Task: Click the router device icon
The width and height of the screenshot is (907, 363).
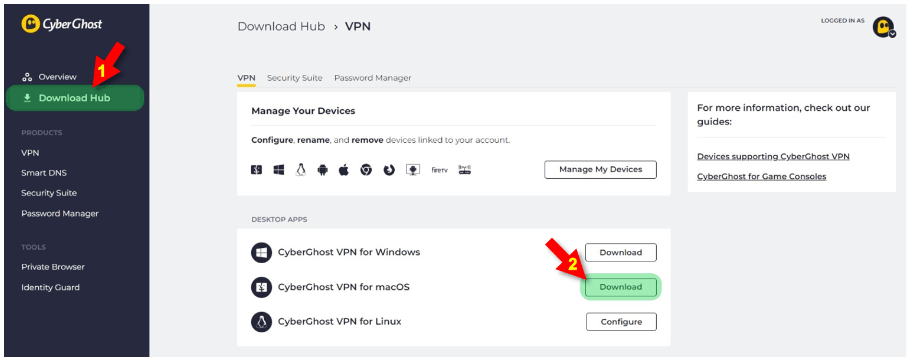Action: pos(465,170)
